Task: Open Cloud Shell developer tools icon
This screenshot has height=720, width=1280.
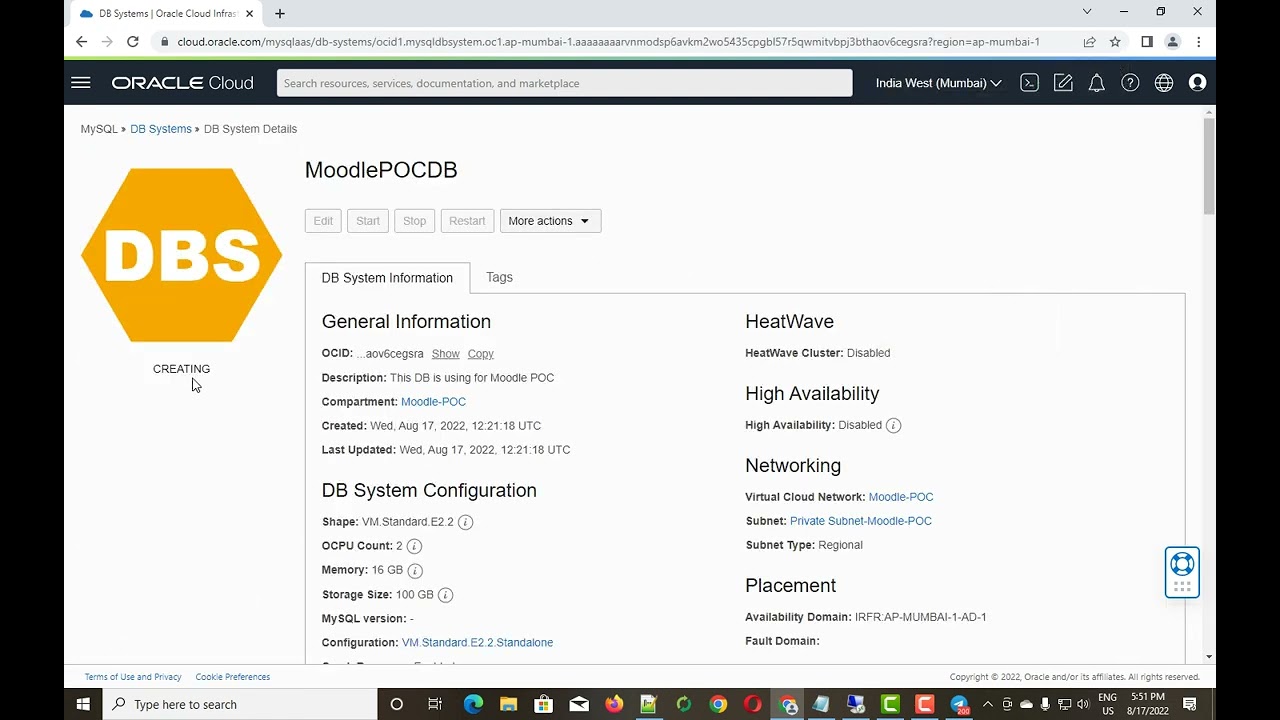Action: (x=1029, y=83)
